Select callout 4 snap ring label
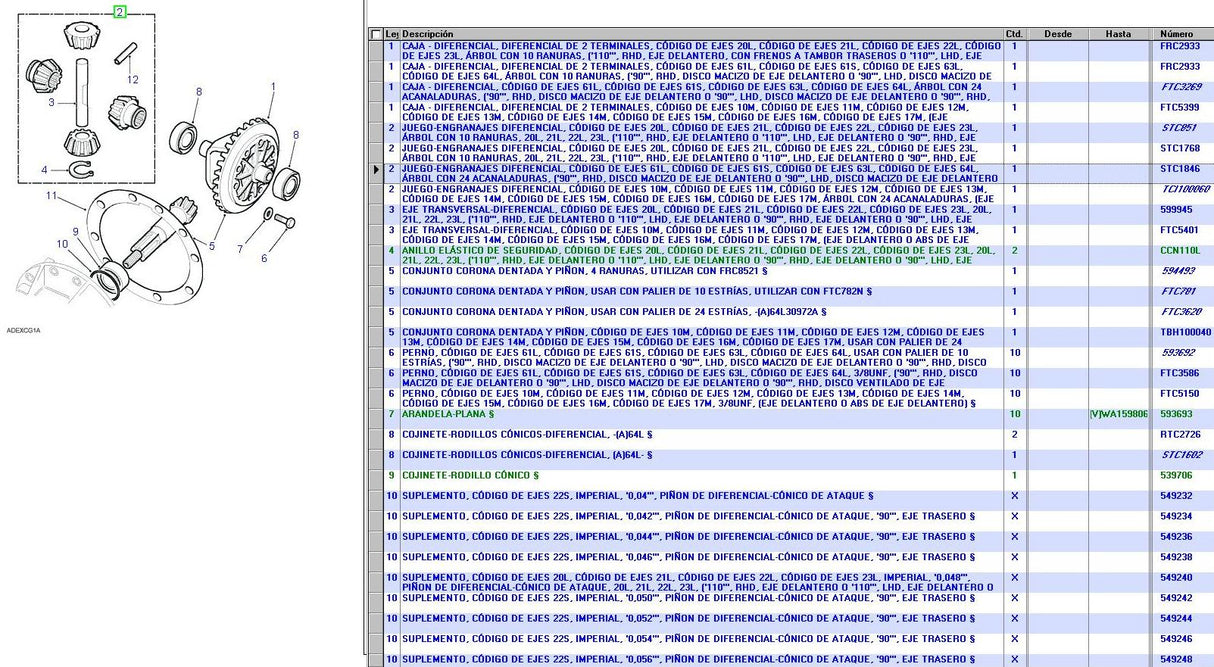Viewport: 1214px width, 667px height. (43, 170)
